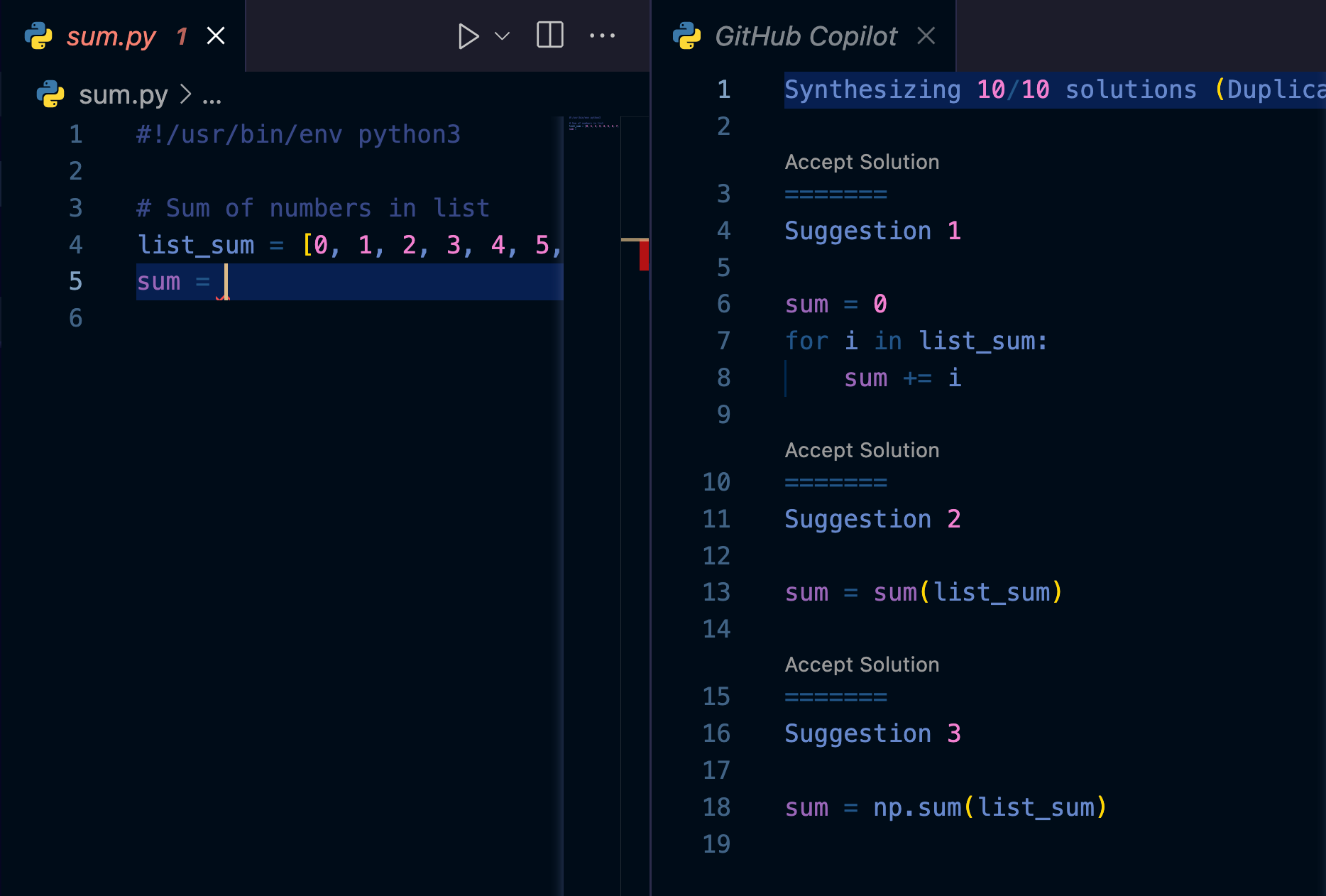Accept Solution for Suggestion 2
This screenshot has width=1326, height=896.
coord(862,450)
